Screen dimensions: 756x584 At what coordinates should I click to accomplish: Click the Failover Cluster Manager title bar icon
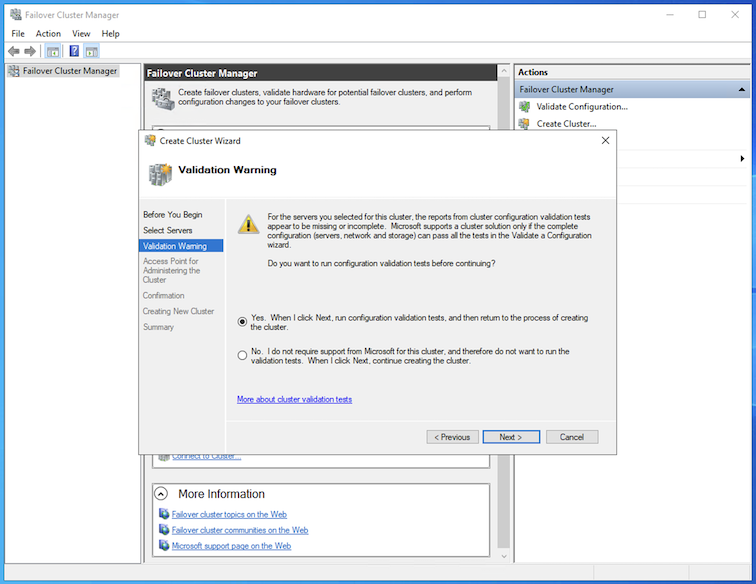point(15,14)
